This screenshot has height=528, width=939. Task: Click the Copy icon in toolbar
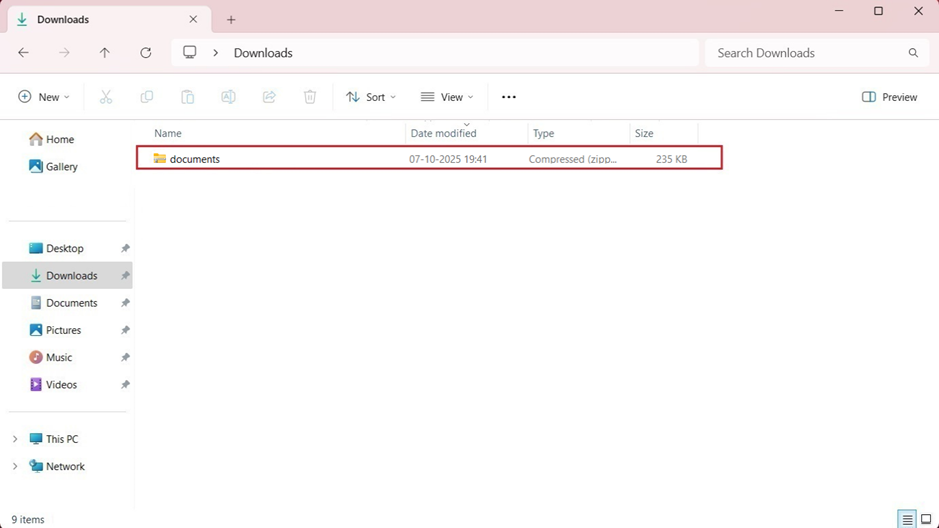tap(147, 97)
